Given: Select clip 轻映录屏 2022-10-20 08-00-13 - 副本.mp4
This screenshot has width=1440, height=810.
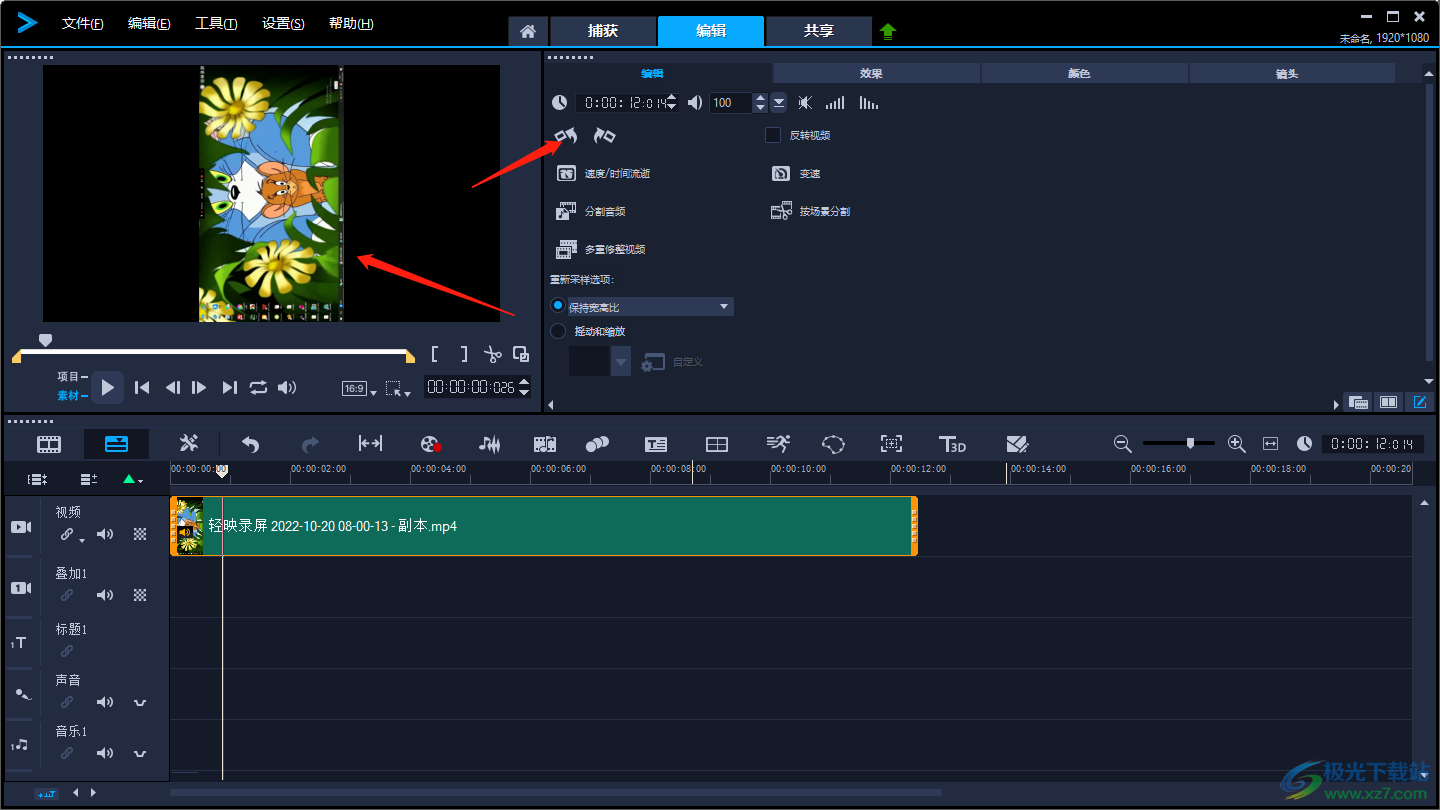Looking at the screenshot, I should click(x=544, y=526).
